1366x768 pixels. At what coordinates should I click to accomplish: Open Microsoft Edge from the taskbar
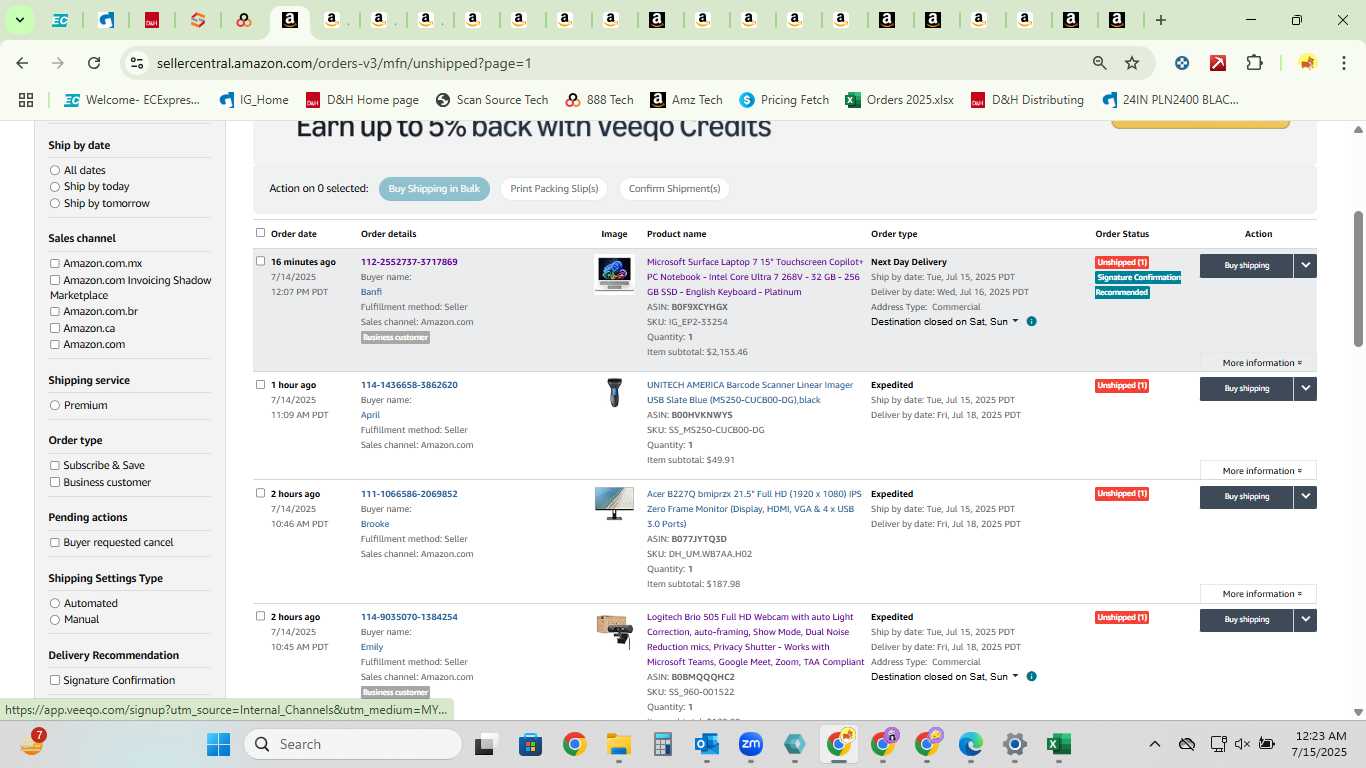click(971, 744)
